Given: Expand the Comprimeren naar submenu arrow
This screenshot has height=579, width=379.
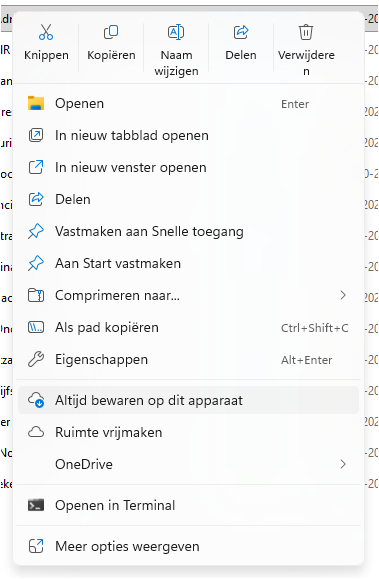Looking at the screenshot, I should (343, 295).
